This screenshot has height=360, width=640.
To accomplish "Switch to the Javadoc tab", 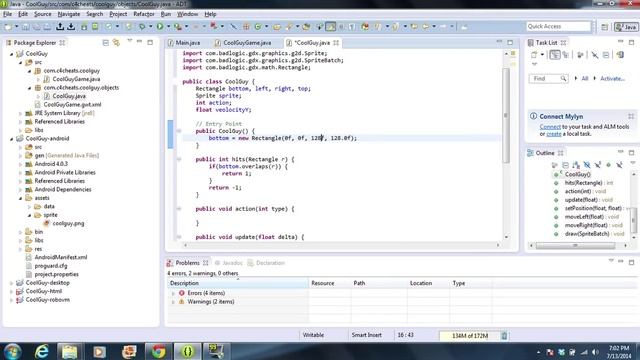I will (x=229, y=263).
